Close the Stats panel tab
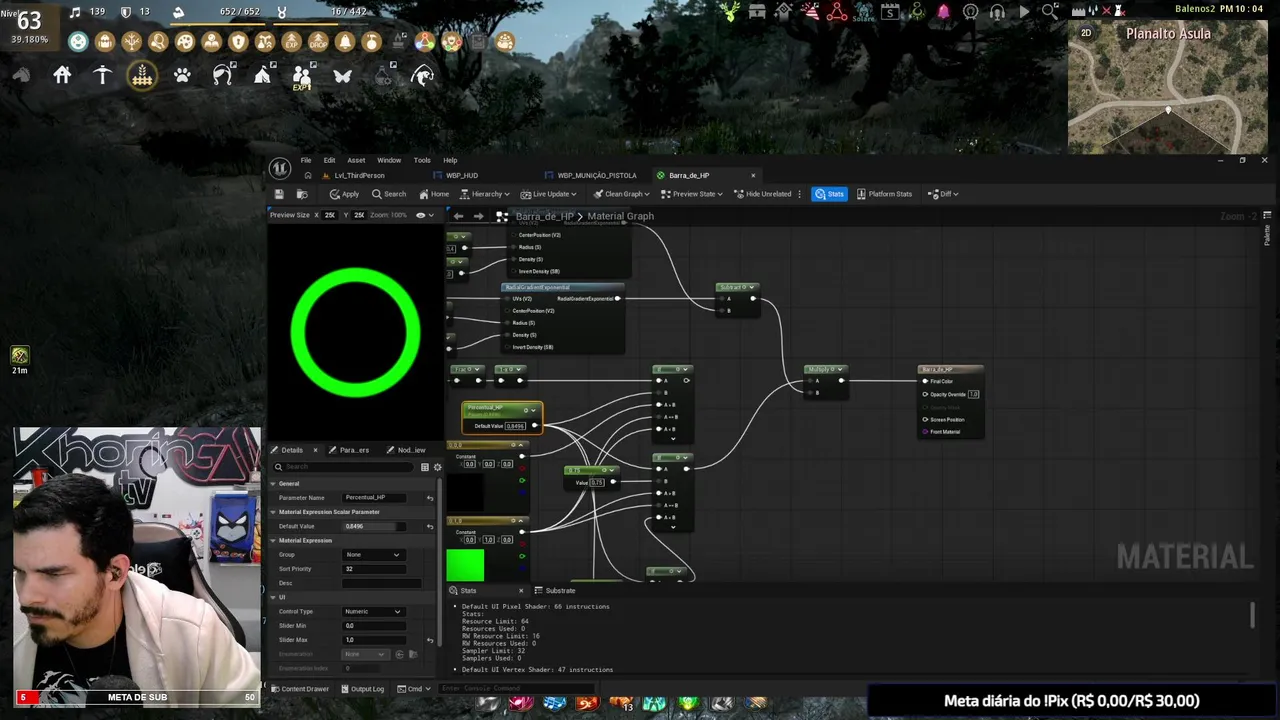Screen dimensions: 1280x720 521,591
